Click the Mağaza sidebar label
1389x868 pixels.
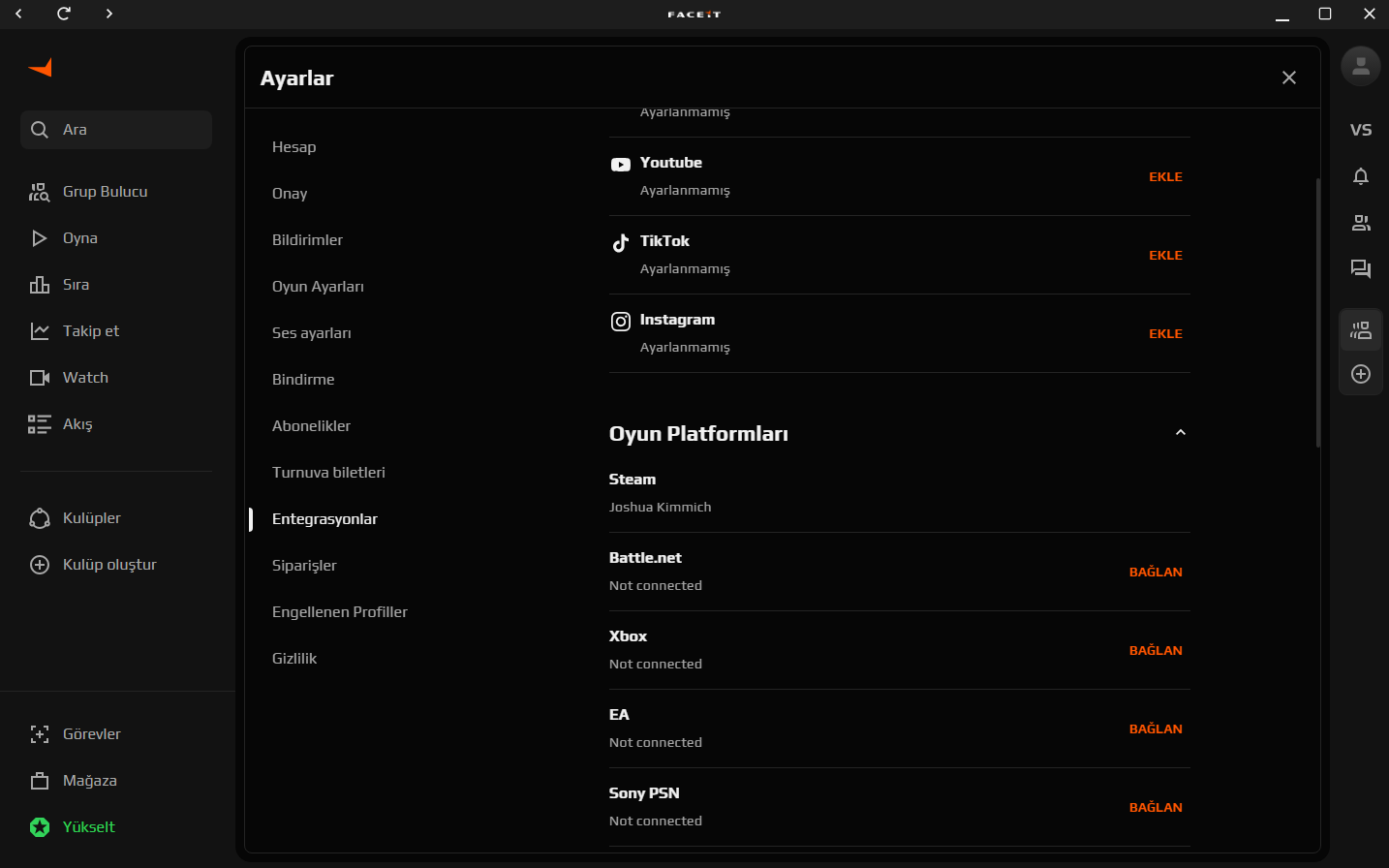(90, 781)
